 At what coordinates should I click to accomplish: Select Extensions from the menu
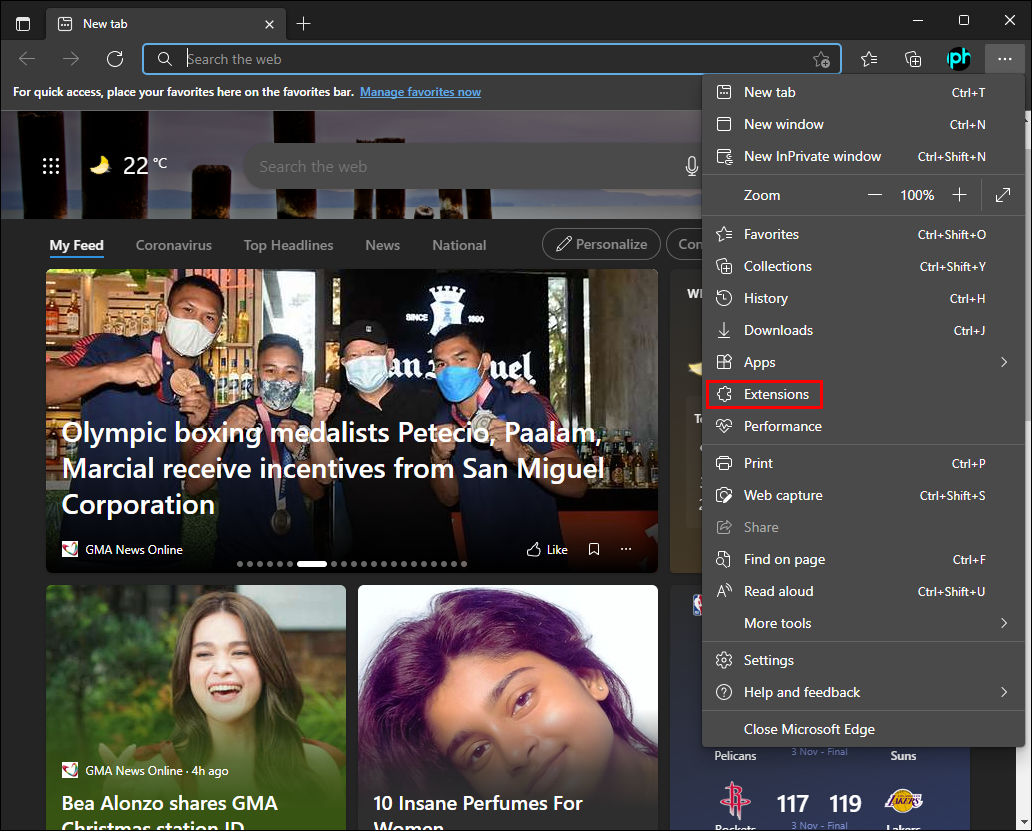point(776,394)
